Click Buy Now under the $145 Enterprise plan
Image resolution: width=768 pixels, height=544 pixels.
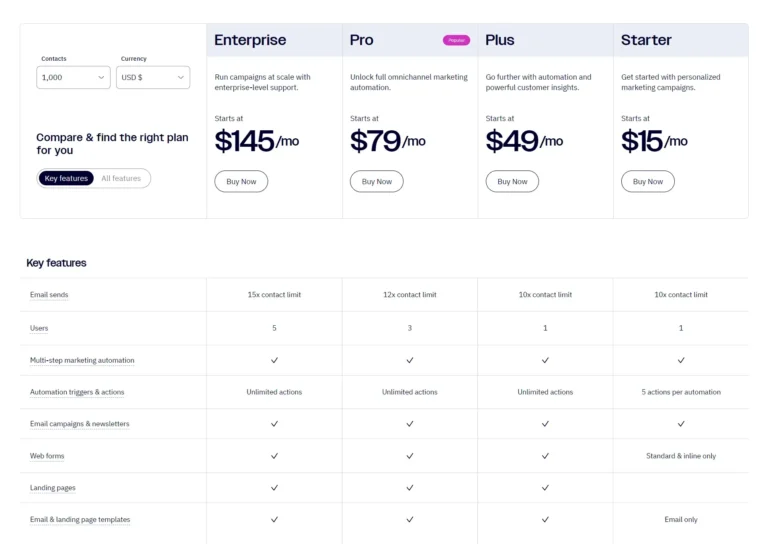click(x=241, y=182)
